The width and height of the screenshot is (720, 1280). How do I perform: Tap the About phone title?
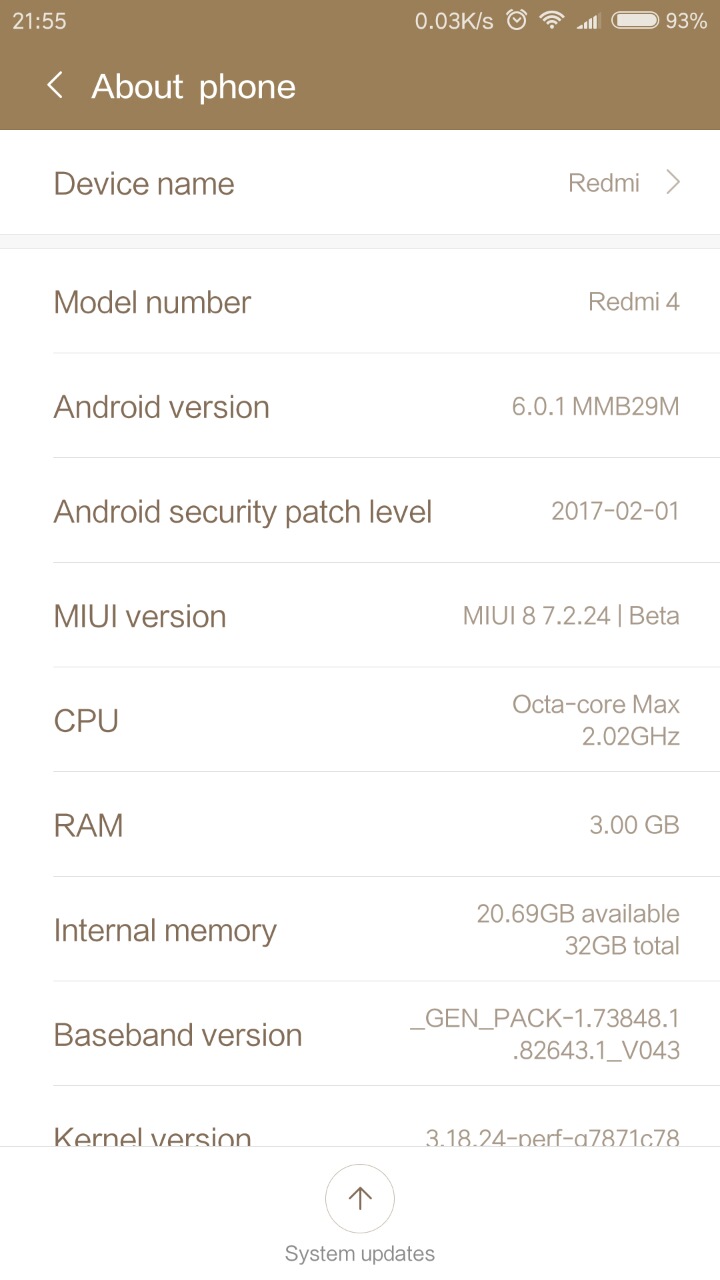(x=194, y=87)
